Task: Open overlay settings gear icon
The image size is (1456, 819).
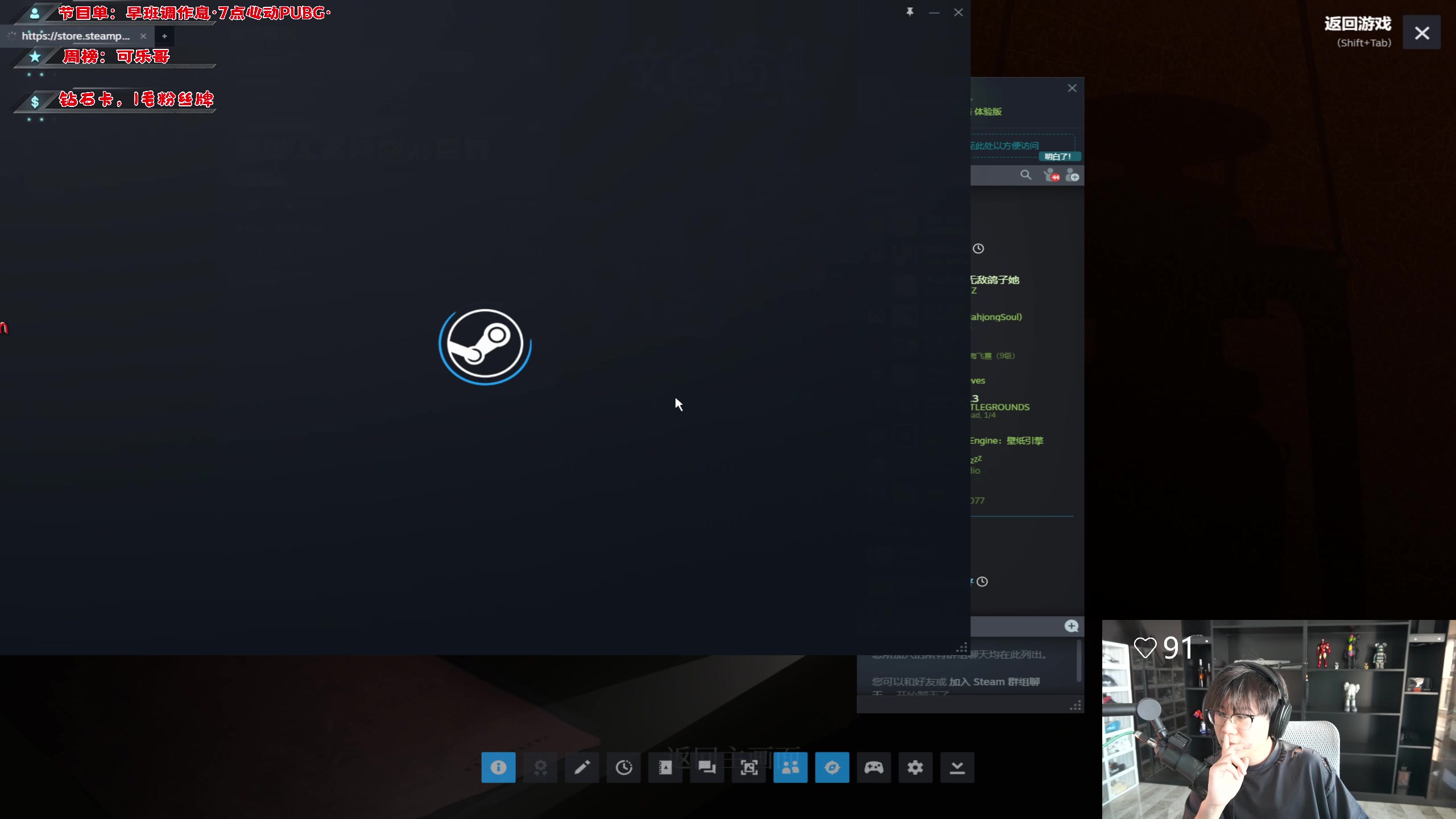Action: point(915,767)
